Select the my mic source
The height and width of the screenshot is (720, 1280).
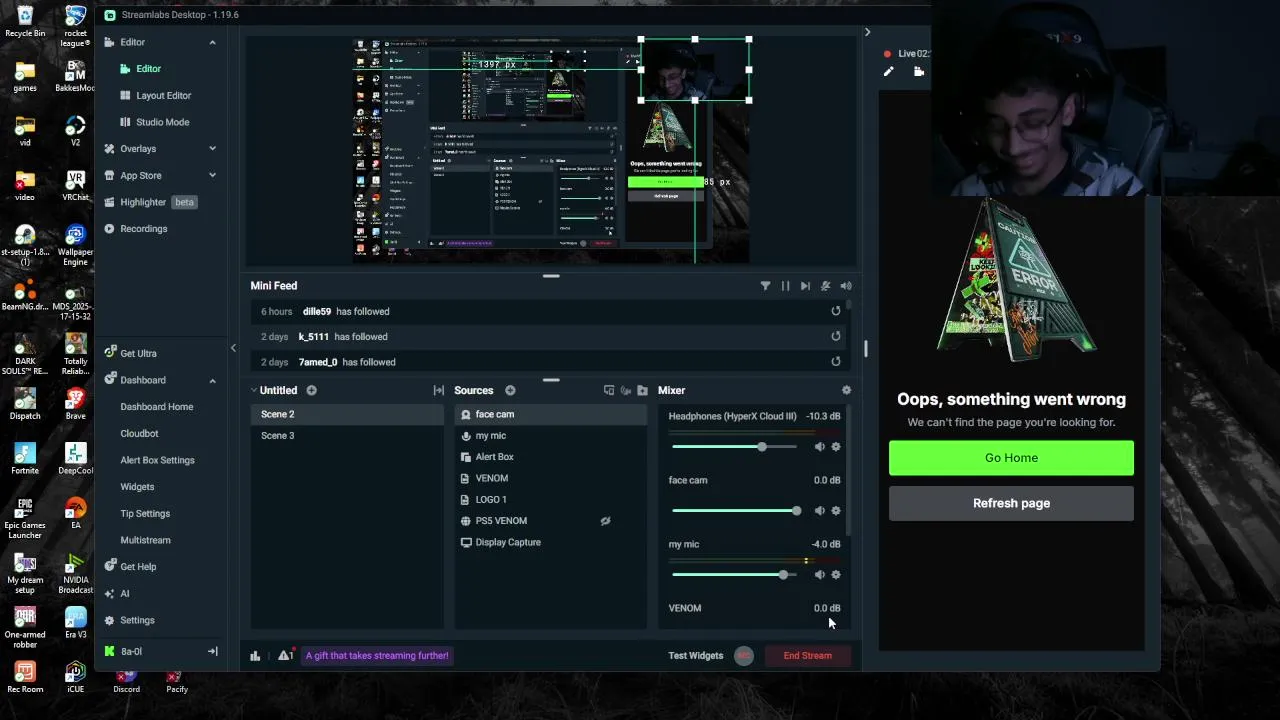551,435
